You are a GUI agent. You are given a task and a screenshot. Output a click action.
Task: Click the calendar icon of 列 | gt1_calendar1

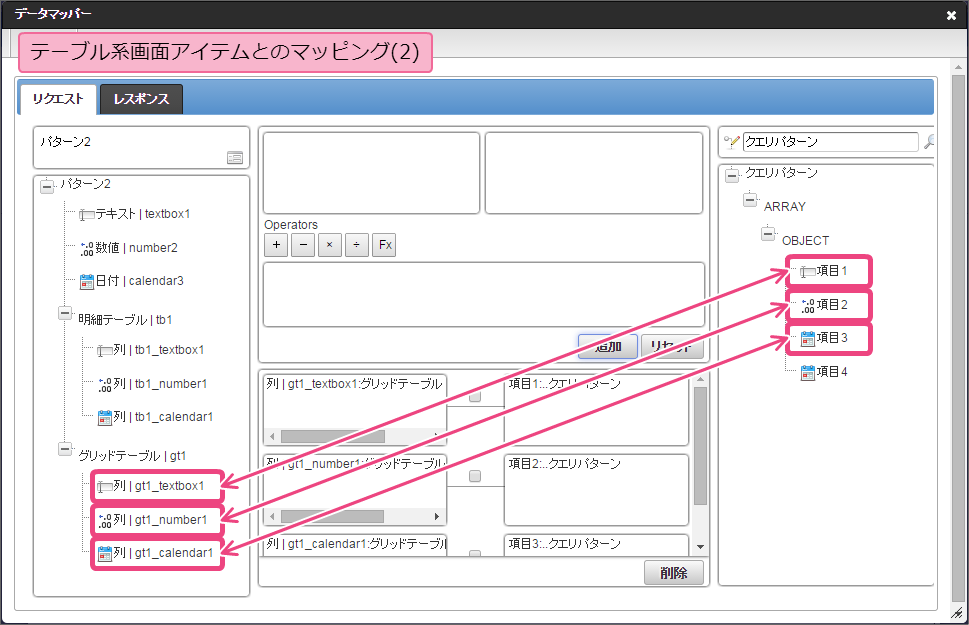pyautogui.click(x=105, y=554)
